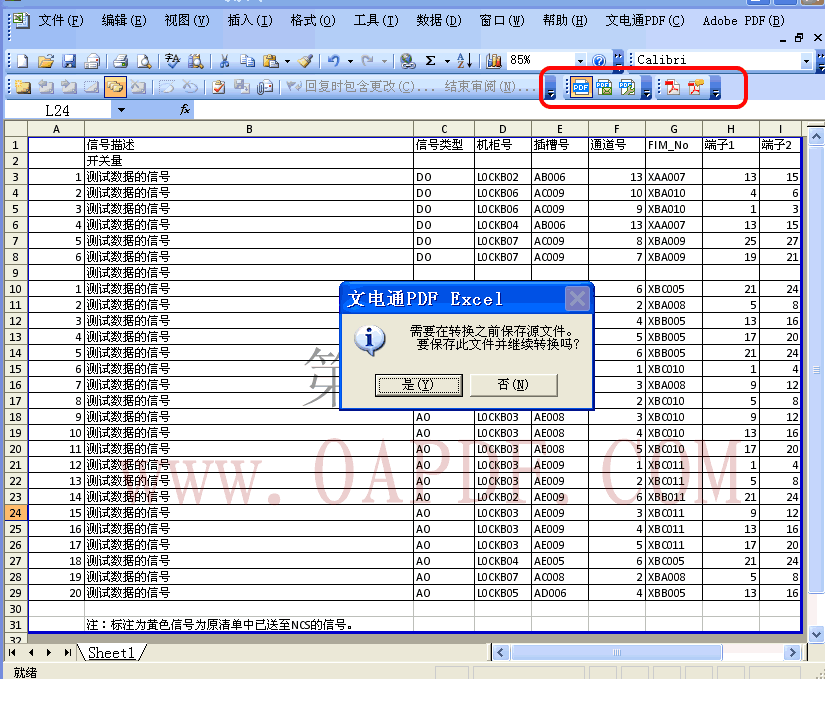This screenshot has height=701, width=825.
Task: Create Outlook task from reviewing toolbar
Action: (x=218, y=87)
